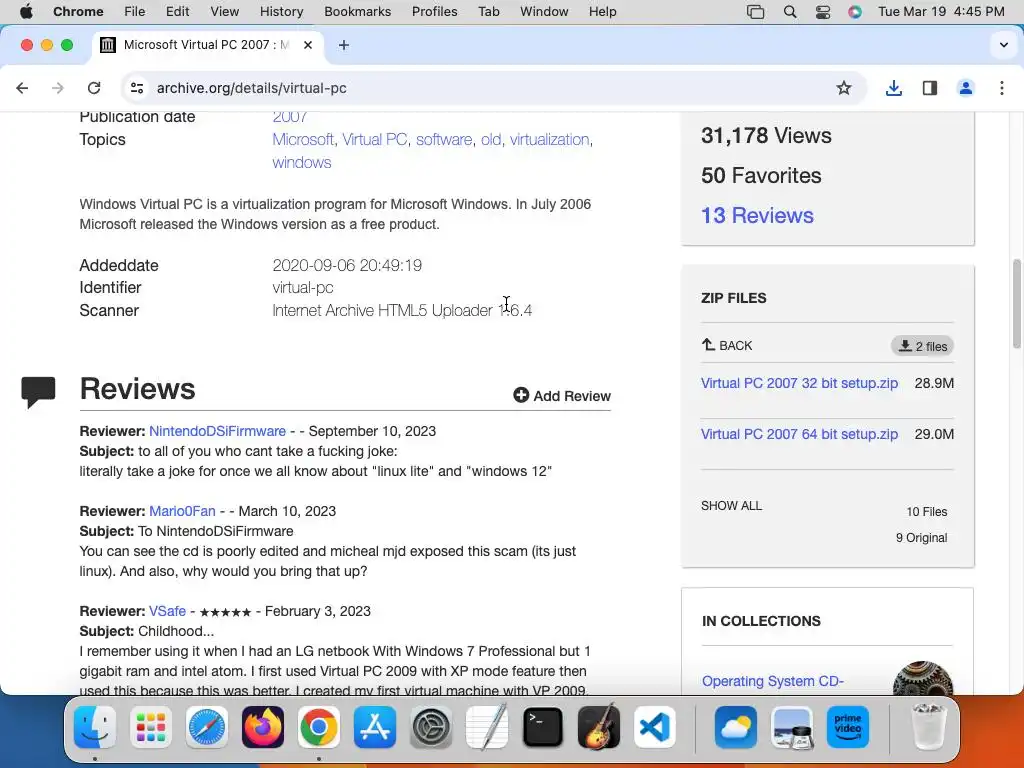Screen dimensions: 1024x768
Task: Download all with the 2 files button
Action: click(x=922, y=346)
